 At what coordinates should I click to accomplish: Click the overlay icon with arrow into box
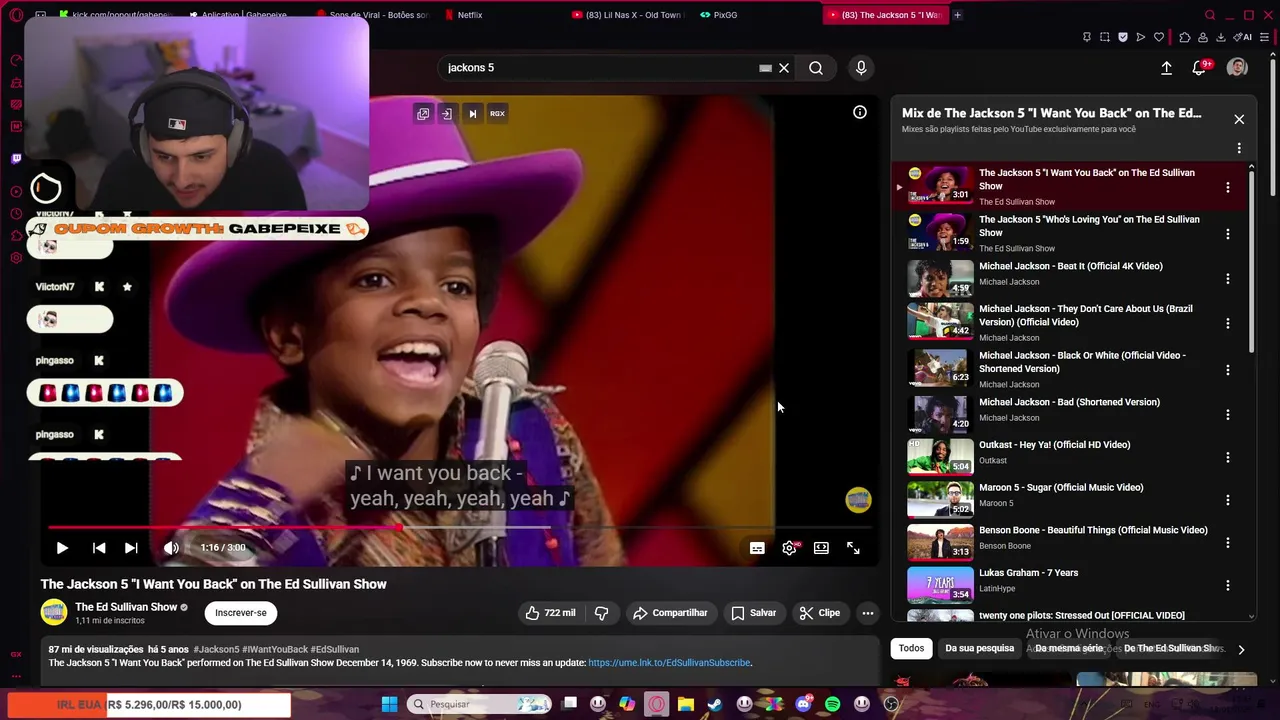[447, 114]
